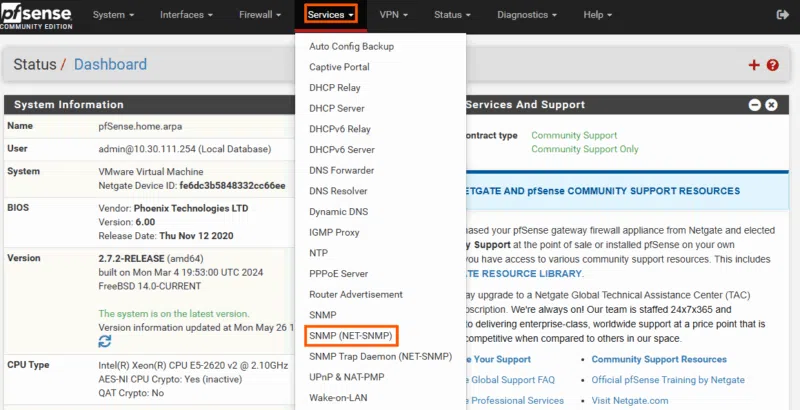
Task: Choose Captive Portal in Services menu
Action: tap(339, 67)
